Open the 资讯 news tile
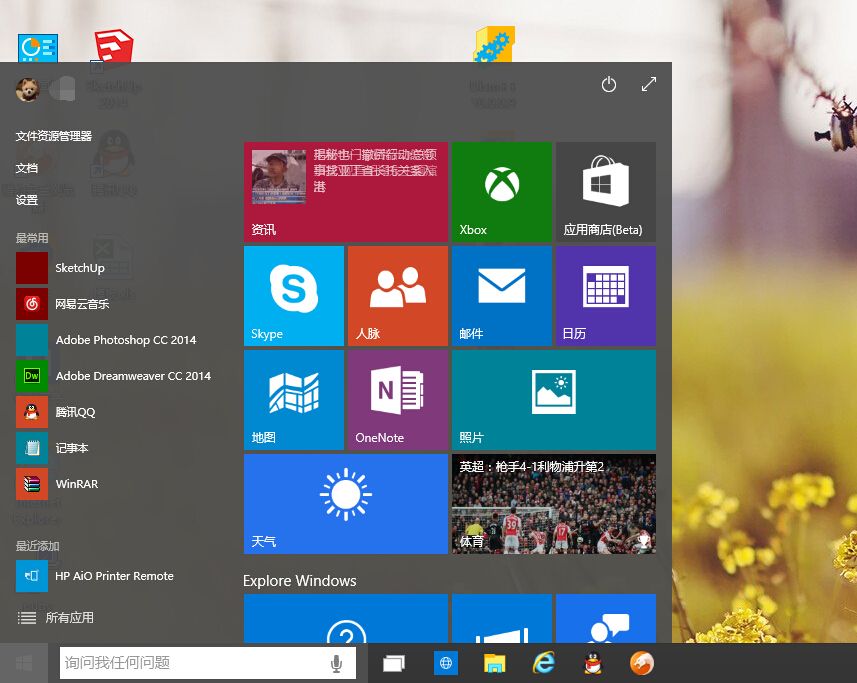The width and height of the screenshot is (857, 683). pos(345,192)
